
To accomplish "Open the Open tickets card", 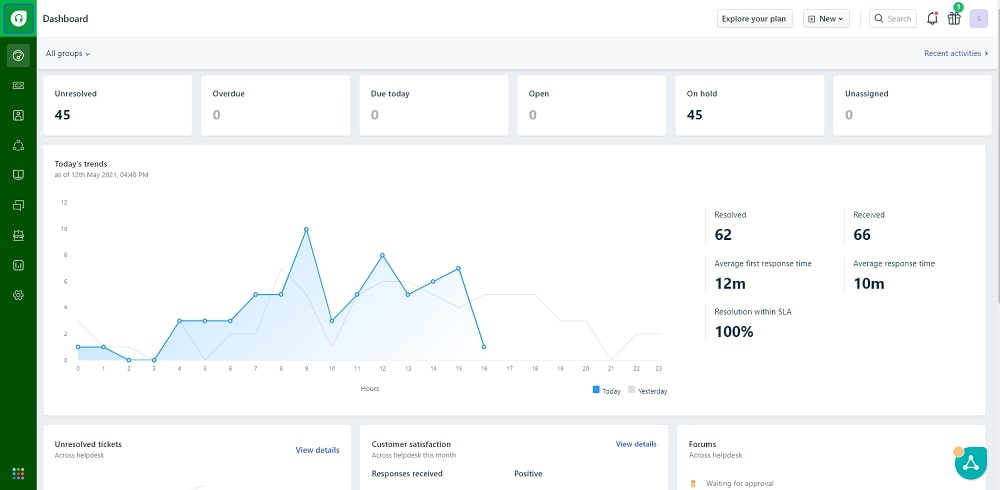I will point(591,105).
